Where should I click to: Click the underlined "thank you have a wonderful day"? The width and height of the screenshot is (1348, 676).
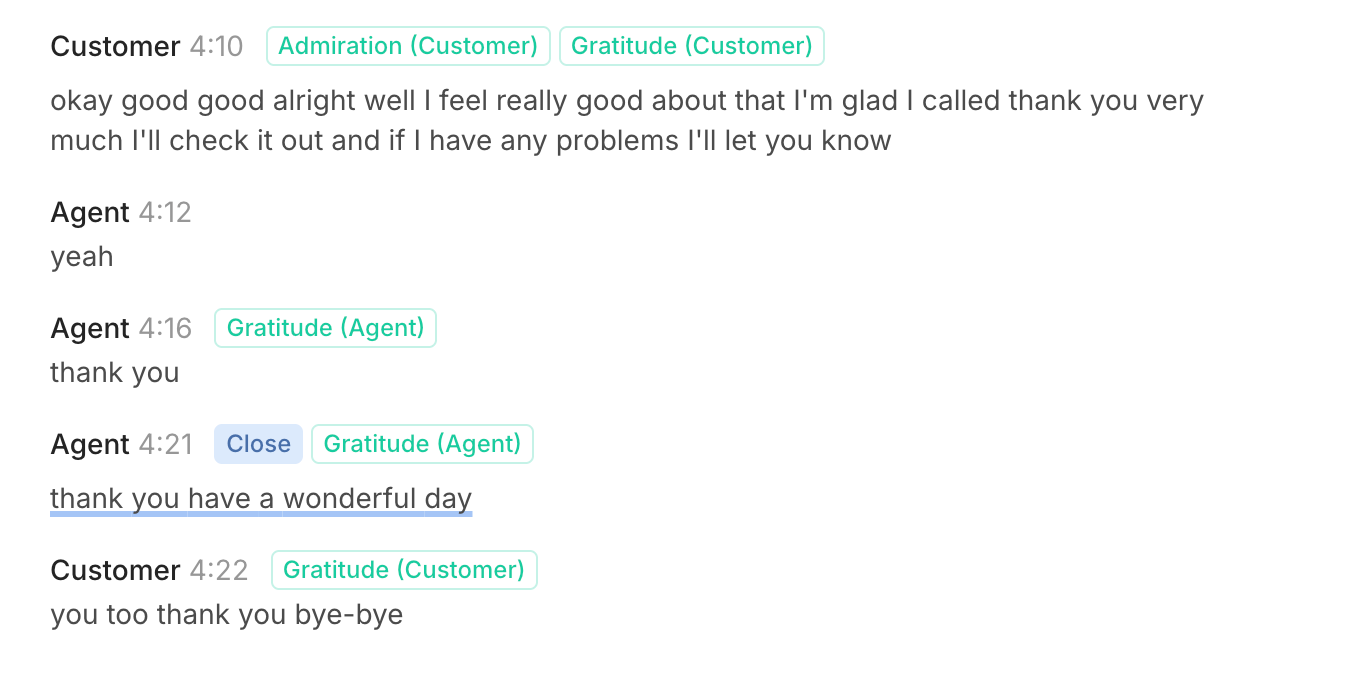(261, 498)
